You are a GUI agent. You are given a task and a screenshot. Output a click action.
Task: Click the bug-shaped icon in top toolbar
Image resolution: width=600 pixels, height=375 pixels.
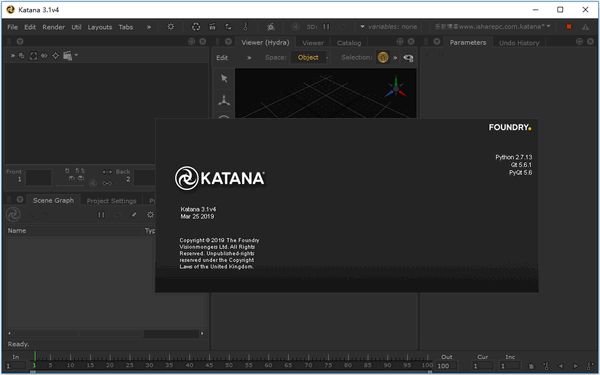[271, 27]
